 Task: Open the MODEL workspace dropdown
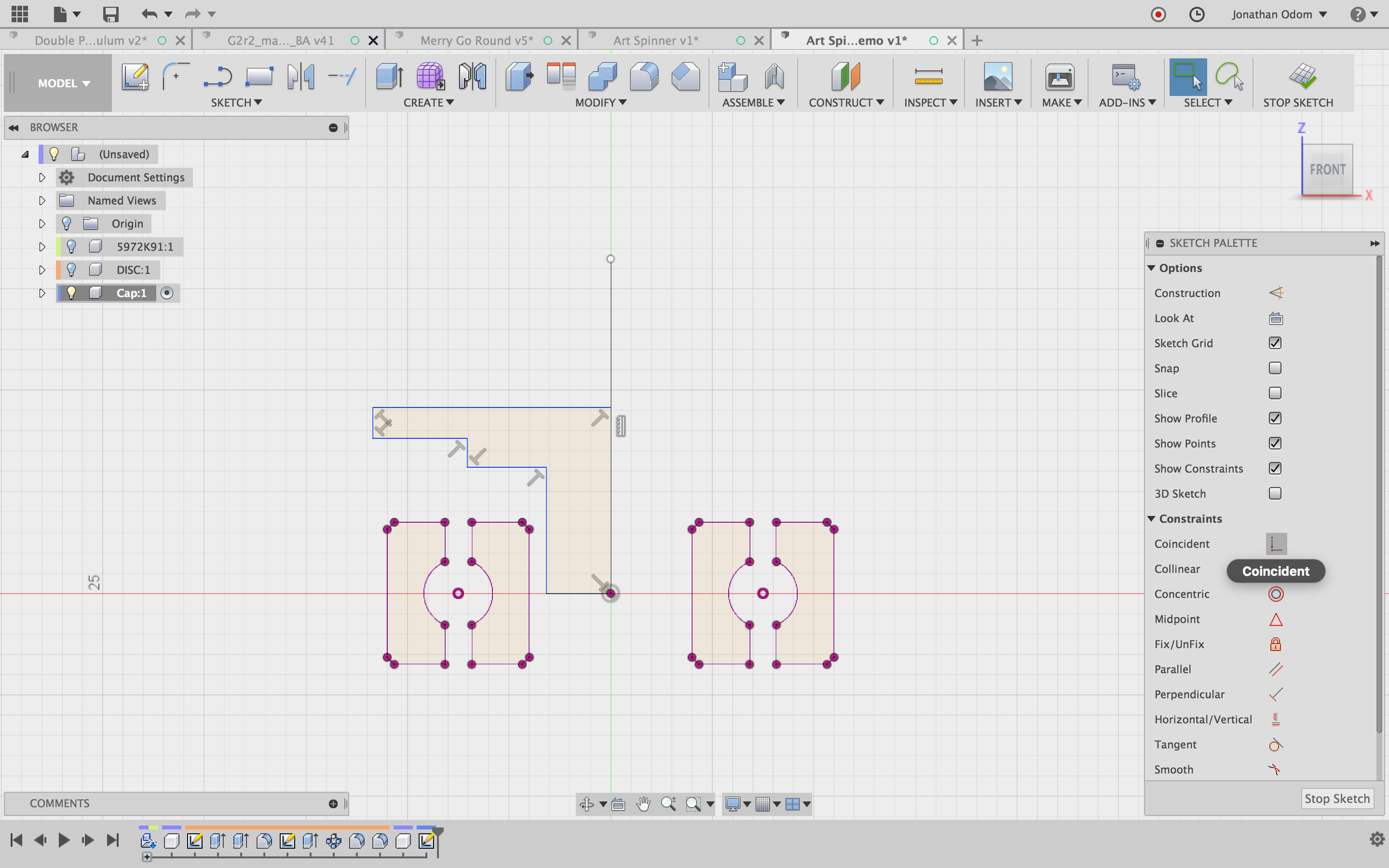64,83
